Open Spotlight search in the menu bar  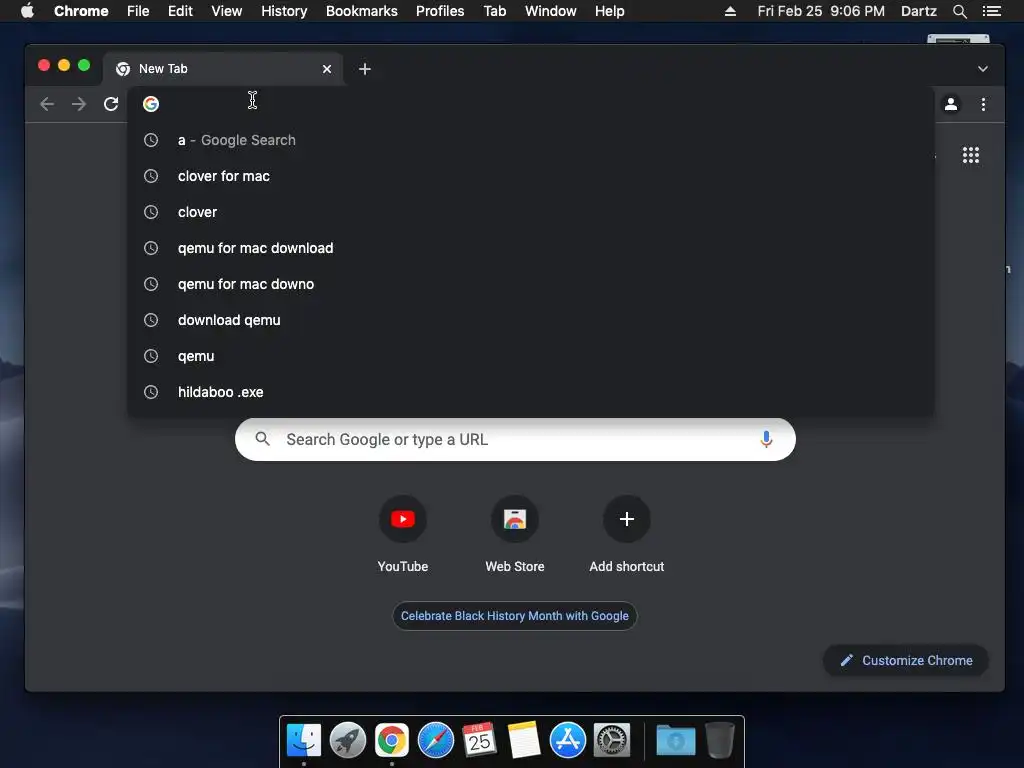click(x=959, y=11)
